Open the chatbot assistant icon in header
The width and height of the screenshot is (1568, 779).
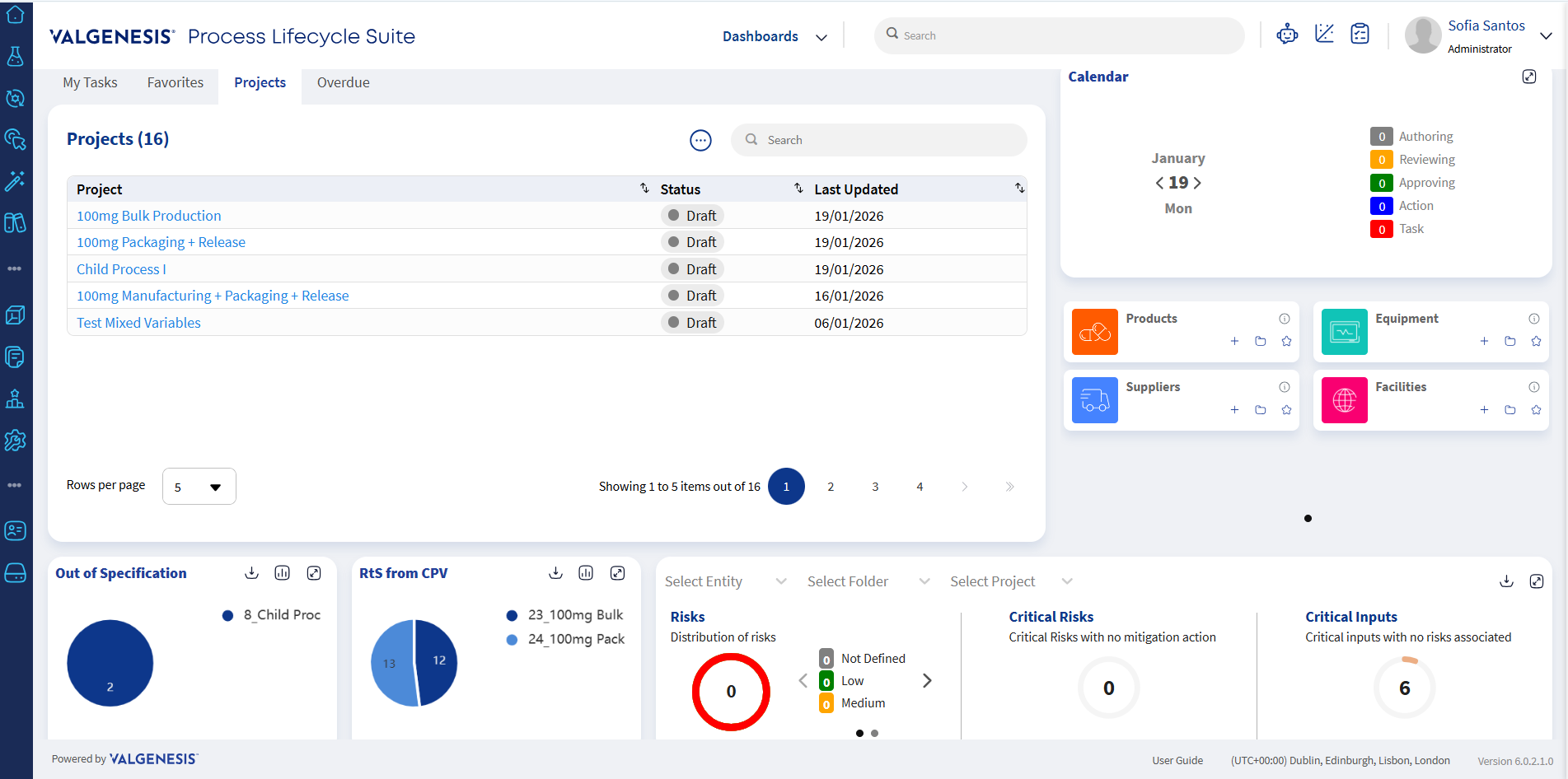1287,35
